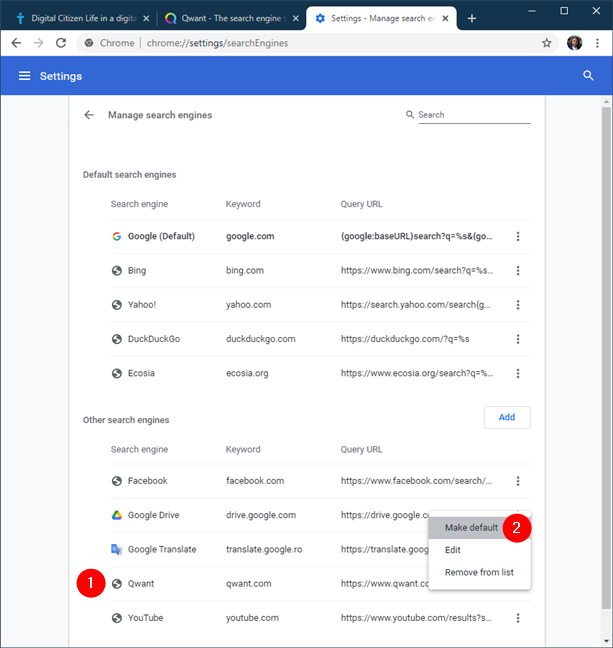Select the Settings - Manage search engines tab
Viewport: 613px width, 648px height.
pyautogui.click(x=381, y=19)
